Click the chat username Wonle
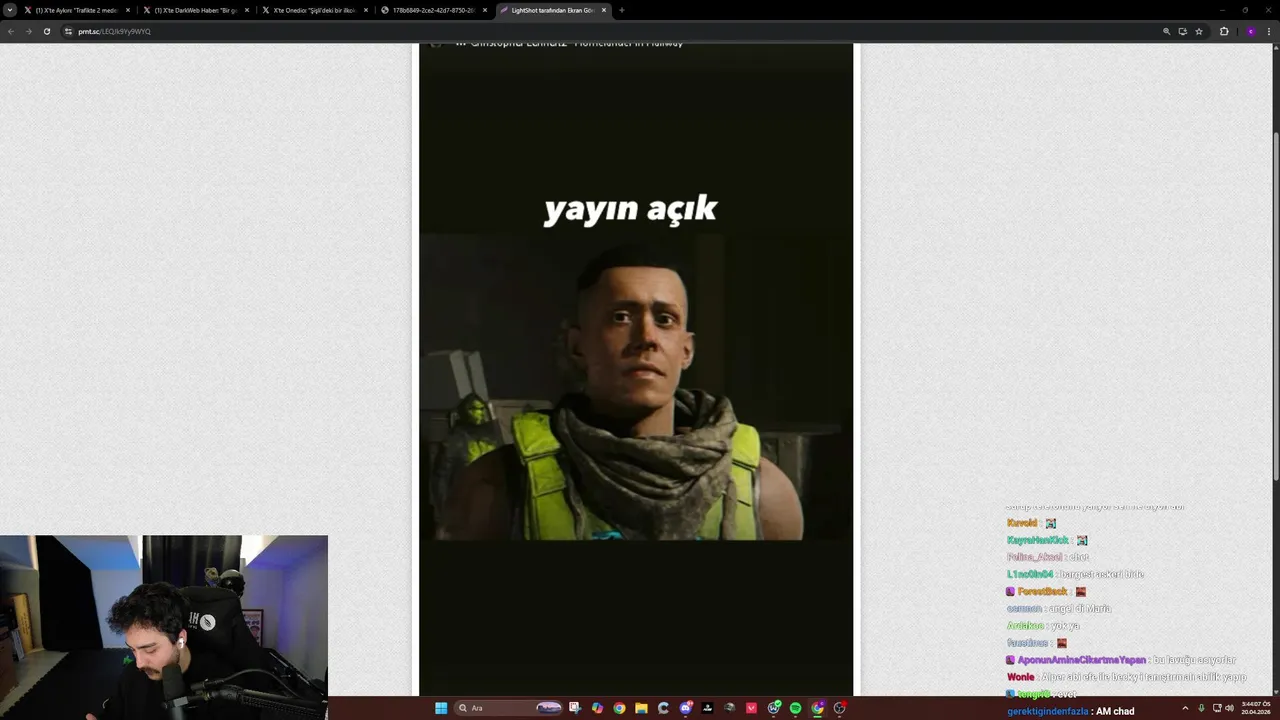Image resolution: width=1280 pixels, height=720 pixels. (x=1020, y=677)
